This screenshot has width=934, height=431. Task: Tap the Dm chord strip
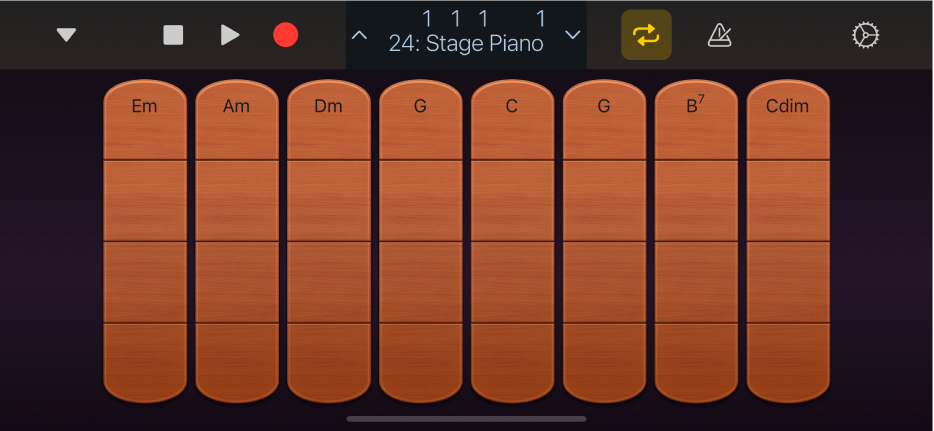(x=328, y=120)
